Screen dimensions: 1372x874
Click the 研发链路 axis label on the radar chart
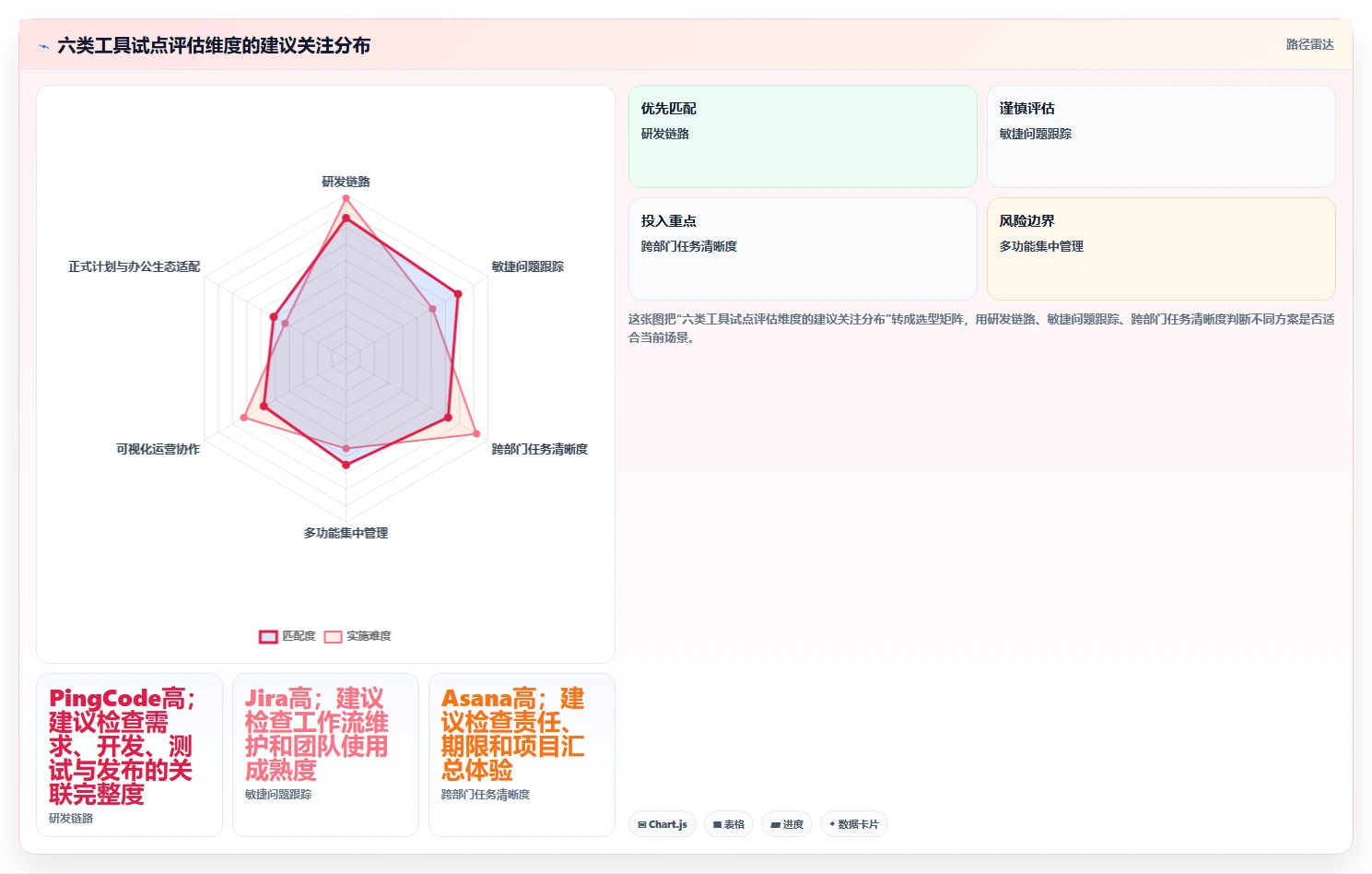(x=346, y=182)
